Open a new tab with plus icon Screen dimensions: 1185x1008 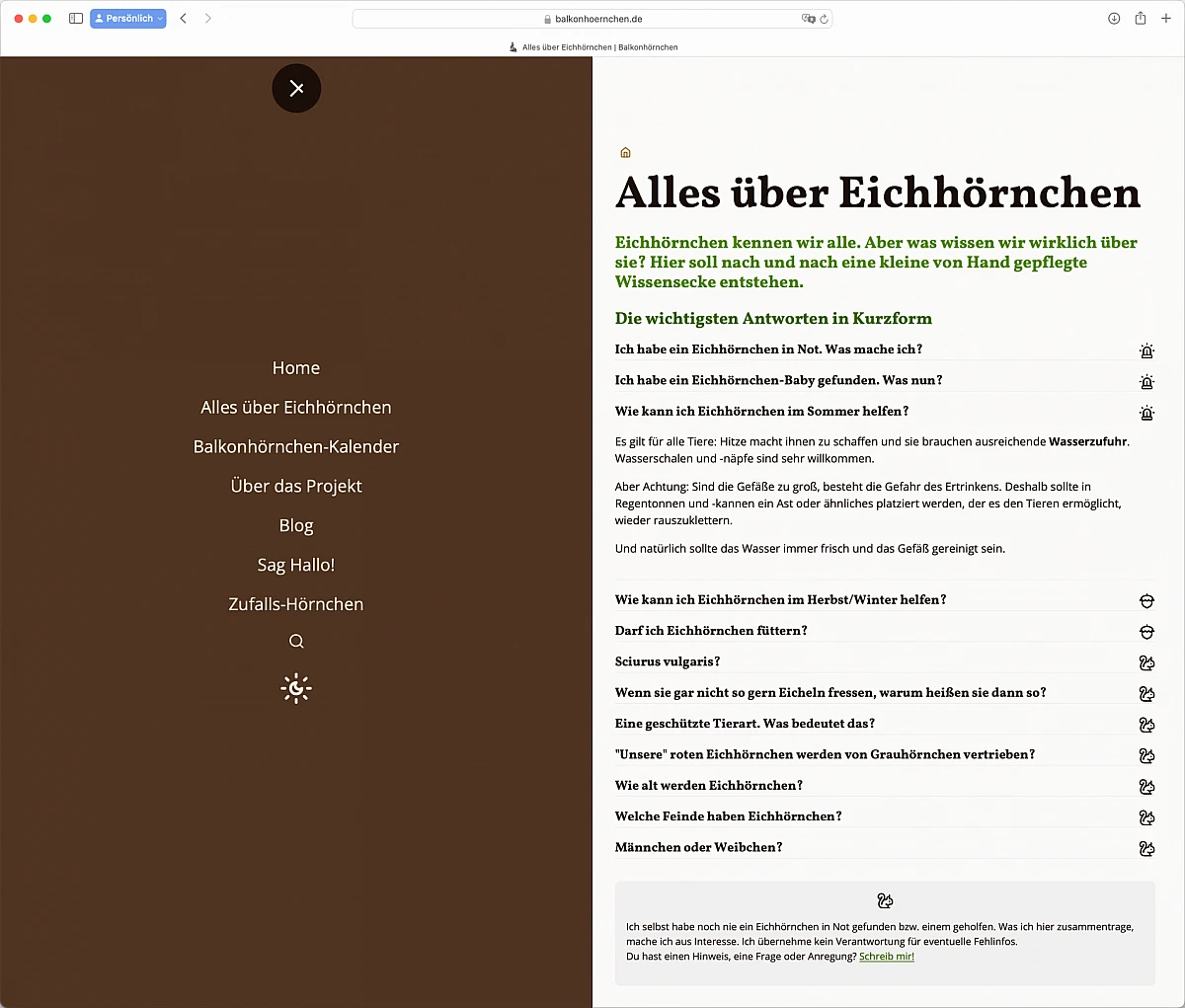[x=1166, y=19]
